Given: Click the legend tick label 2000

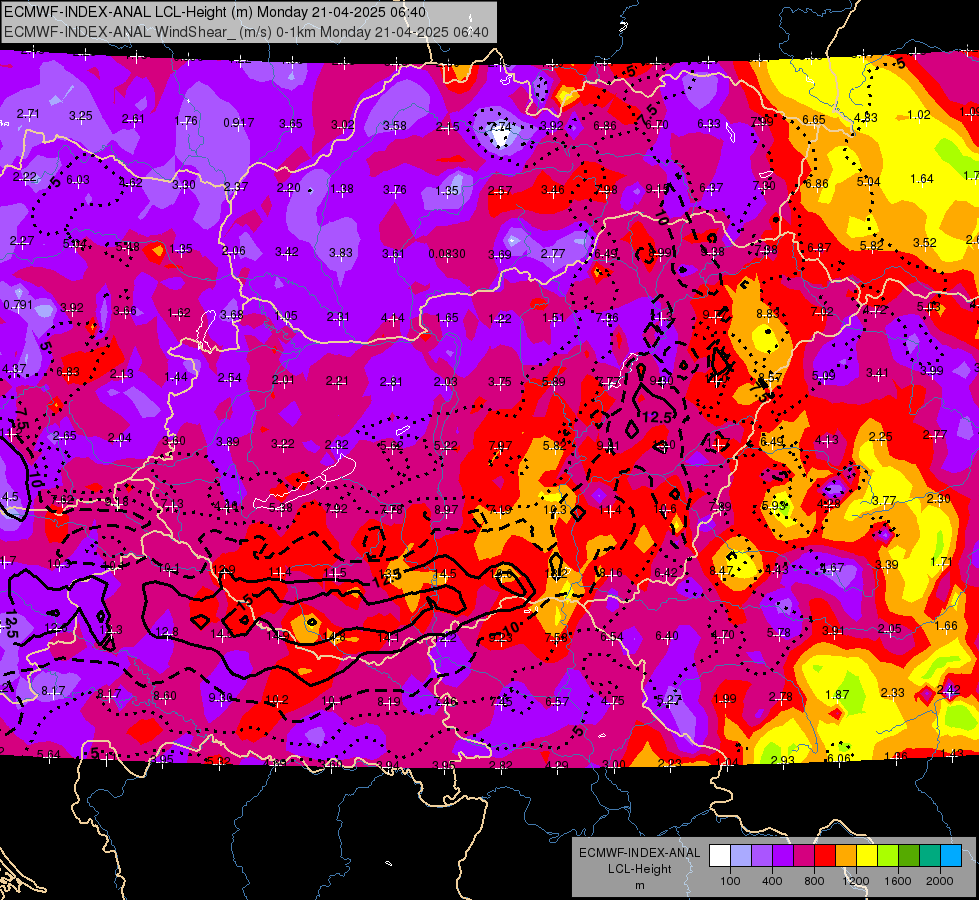Looking at the screenshot, I should coord(940,881).
